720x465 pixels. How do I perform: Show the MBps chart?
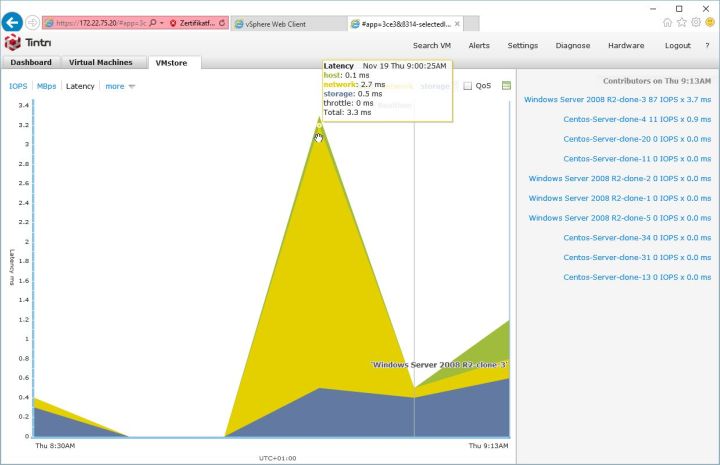coord(47,86)
